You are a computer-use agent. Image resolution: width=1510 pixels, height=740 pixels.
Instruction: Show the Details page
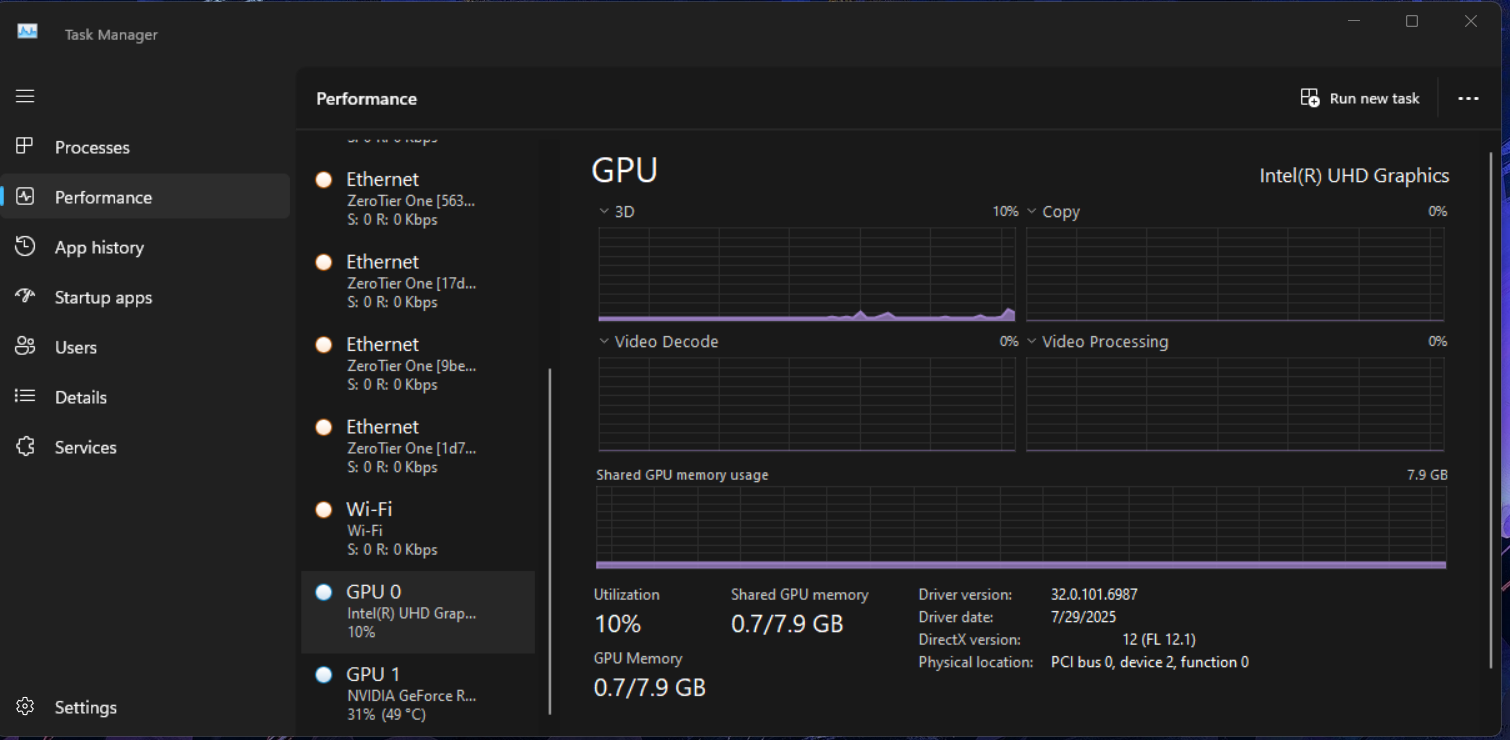point(145,397)
